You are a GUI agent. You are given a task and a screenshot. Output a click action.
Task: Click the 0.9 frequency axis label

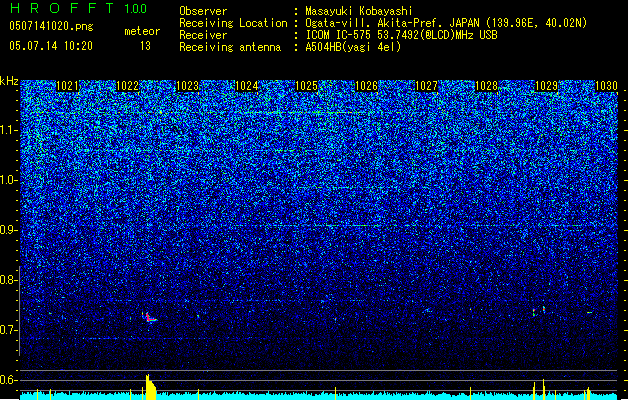tap(9, 230)
